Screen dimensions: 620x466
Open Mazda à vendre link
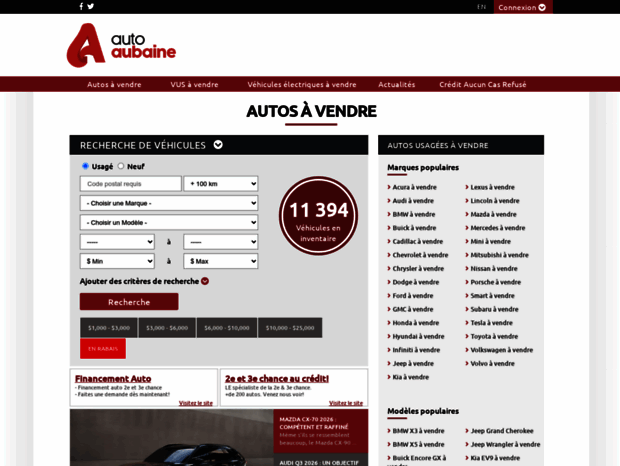tap(493, 214)
